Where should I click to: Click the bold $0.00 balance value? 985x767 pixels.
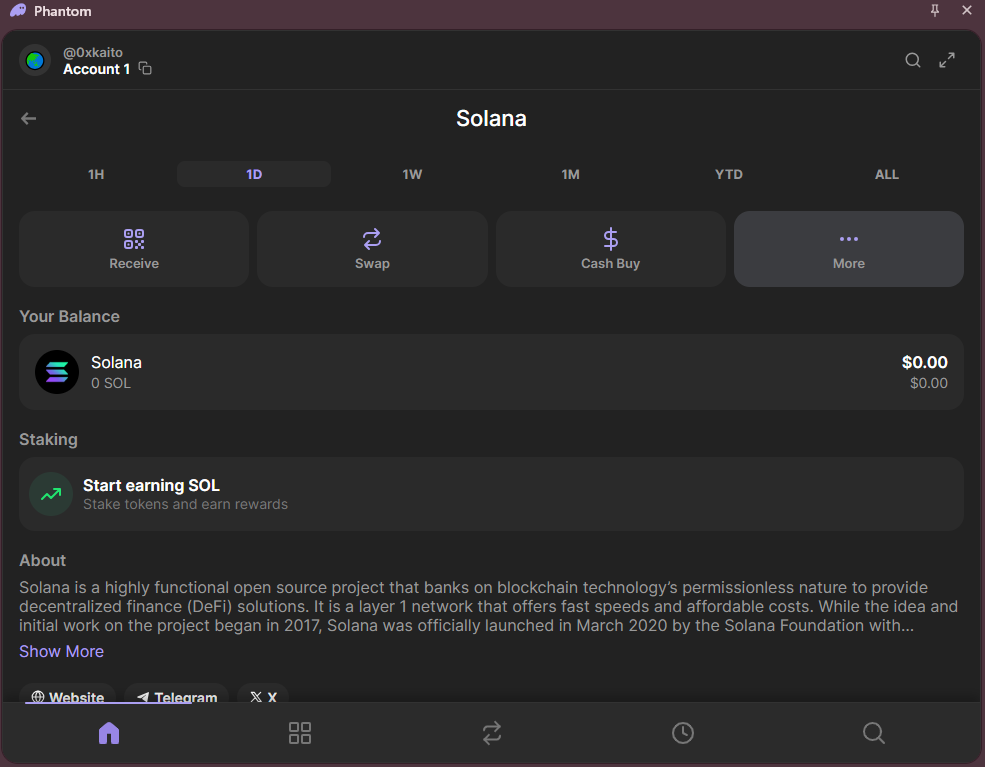pos(925,362)
